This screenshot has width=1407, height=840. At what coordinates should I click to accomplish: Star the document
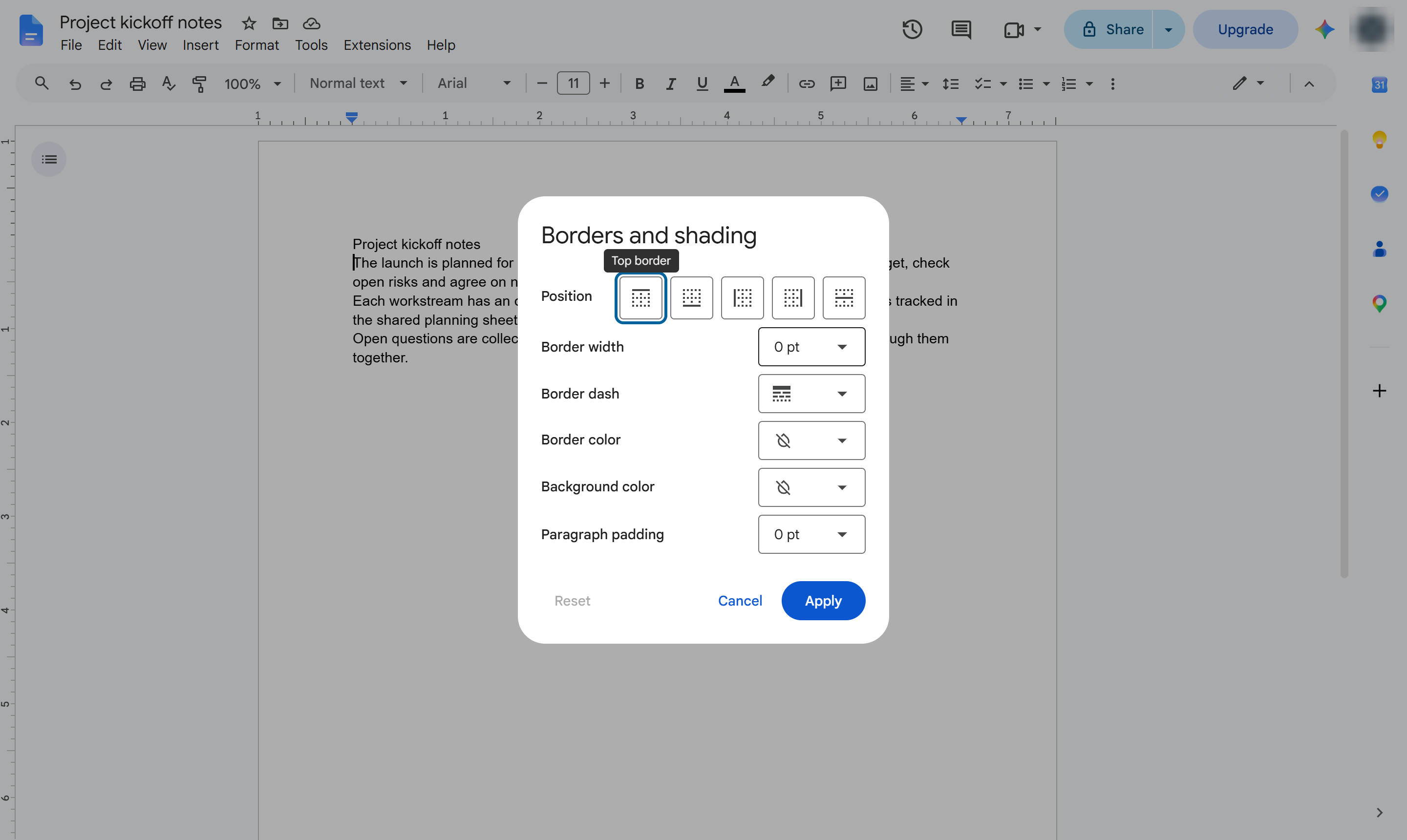[x=249, y=23]
